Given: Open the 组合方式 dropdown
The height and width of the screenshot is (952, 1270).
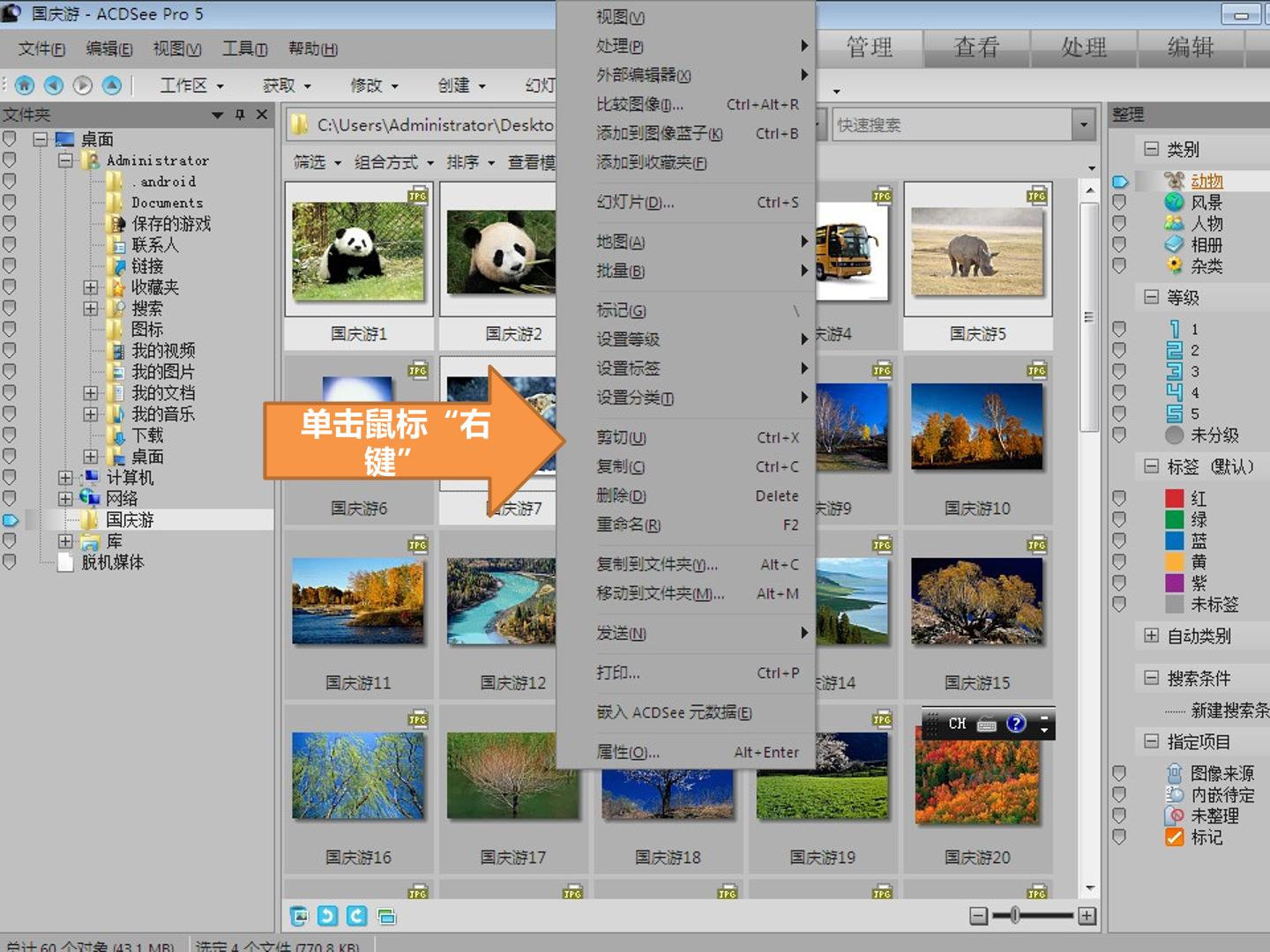Looking at the screenshot, I should [394, 162].
